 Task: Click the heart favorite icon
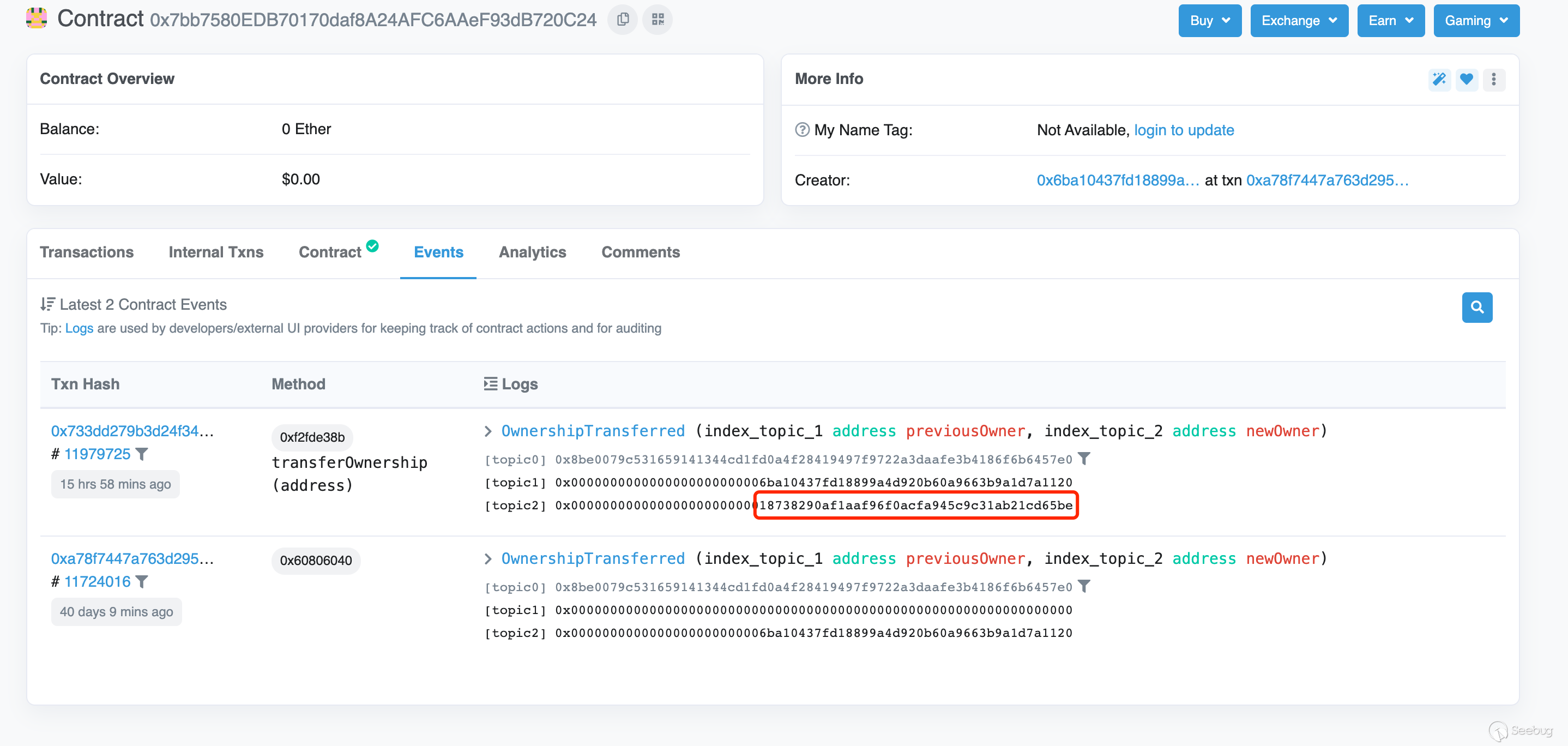1467,79
